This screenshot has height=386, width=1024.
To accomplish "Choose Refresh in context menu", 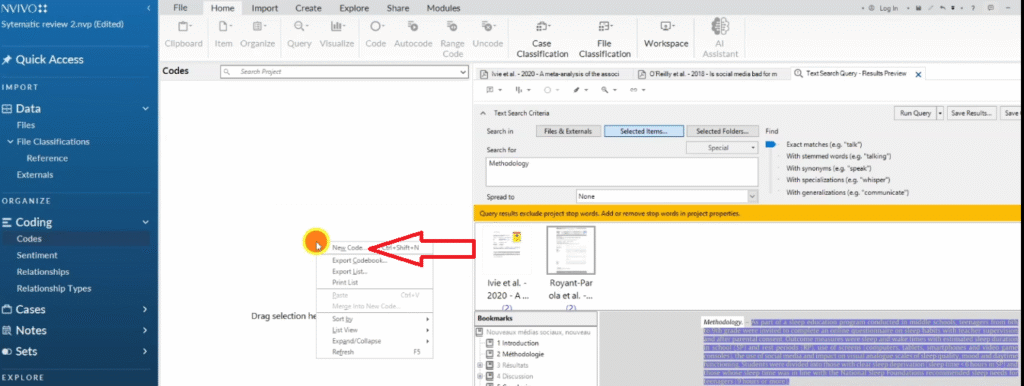I will [x=374, y=352].
